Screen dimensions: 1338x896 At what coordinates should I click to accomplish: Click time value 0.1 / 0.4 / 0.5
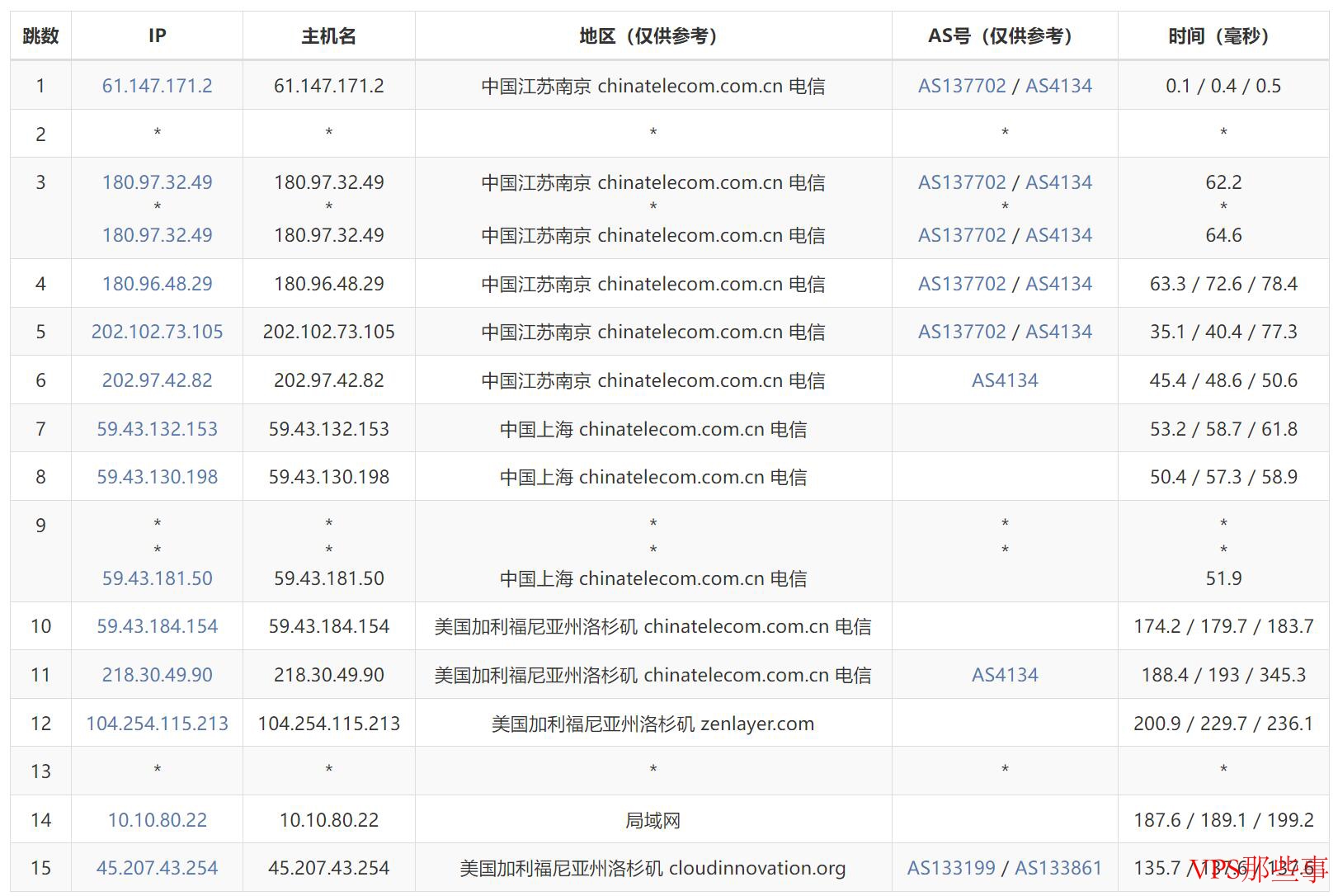pyautogui.click(x=1223, y=86)
